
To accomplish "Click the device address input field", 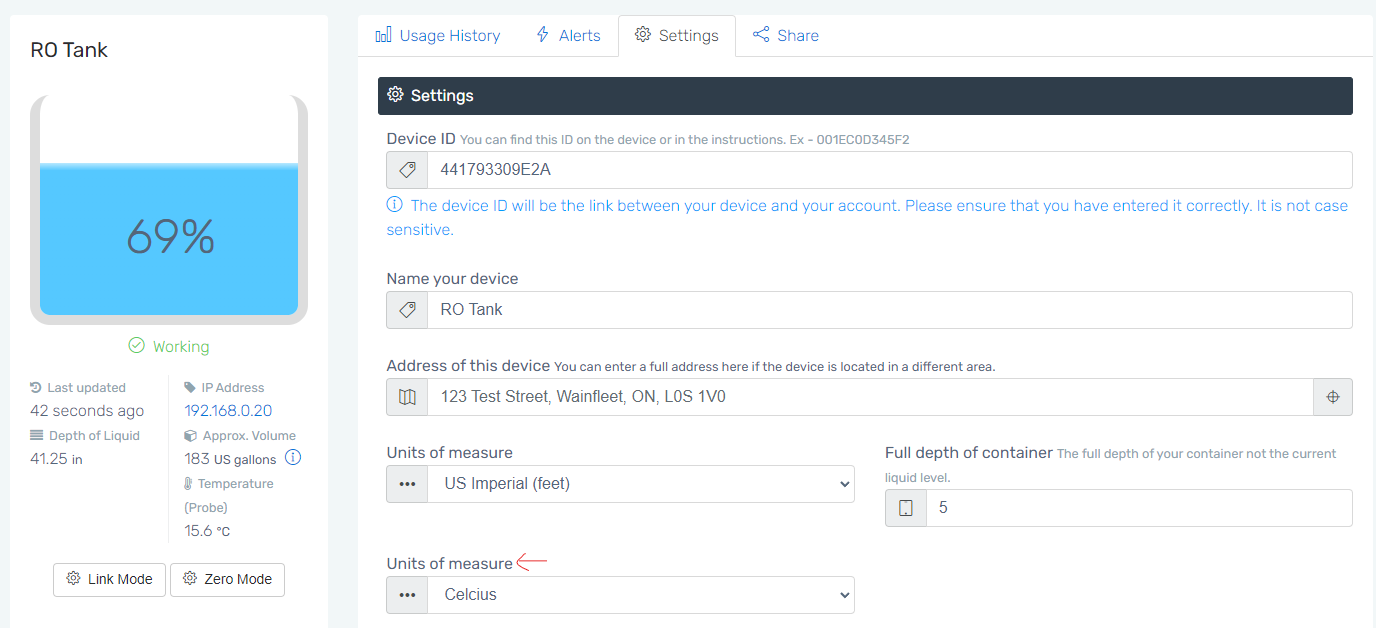I will (869, 397).
